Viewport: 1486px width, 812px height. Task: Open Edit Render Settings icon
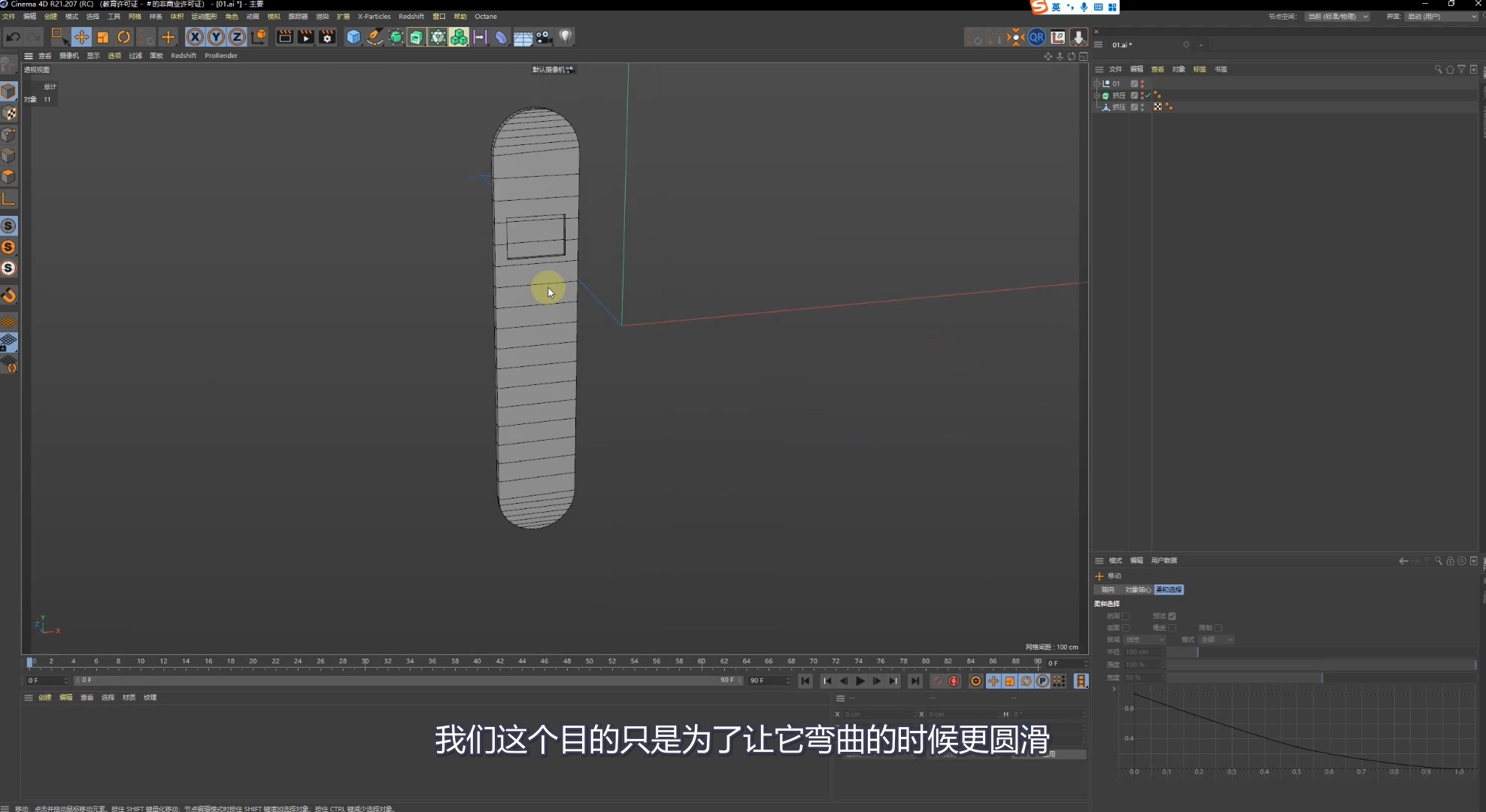point(327,37)
